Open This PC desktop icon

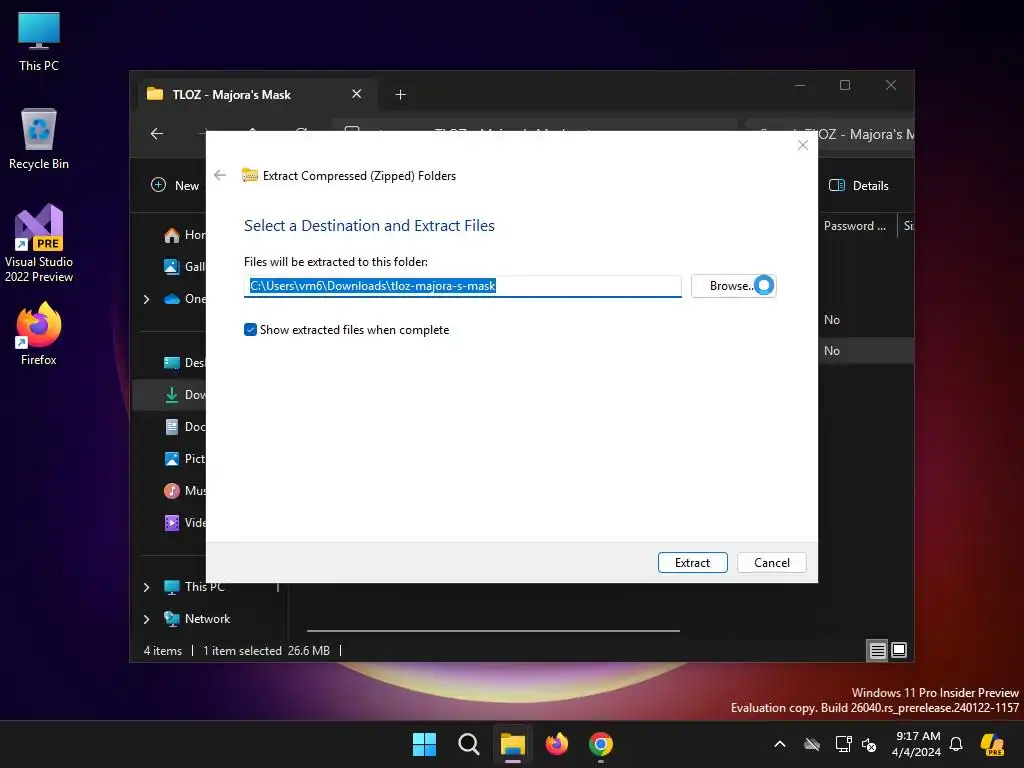pyautogui.click(x=39, y=41)
